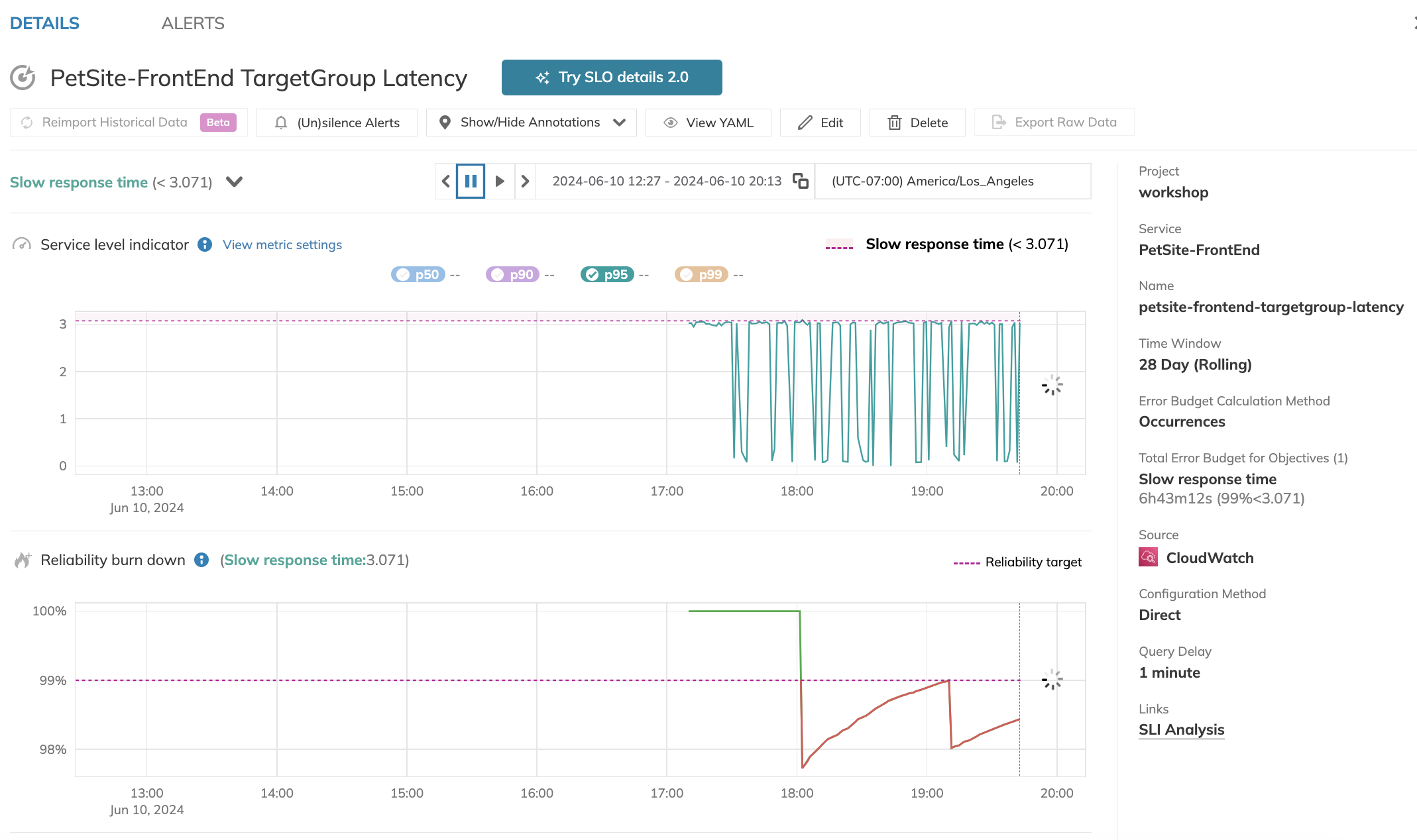
Task: Click the play button in time controls
Action: pyautogui.click(x=500, y=182)
